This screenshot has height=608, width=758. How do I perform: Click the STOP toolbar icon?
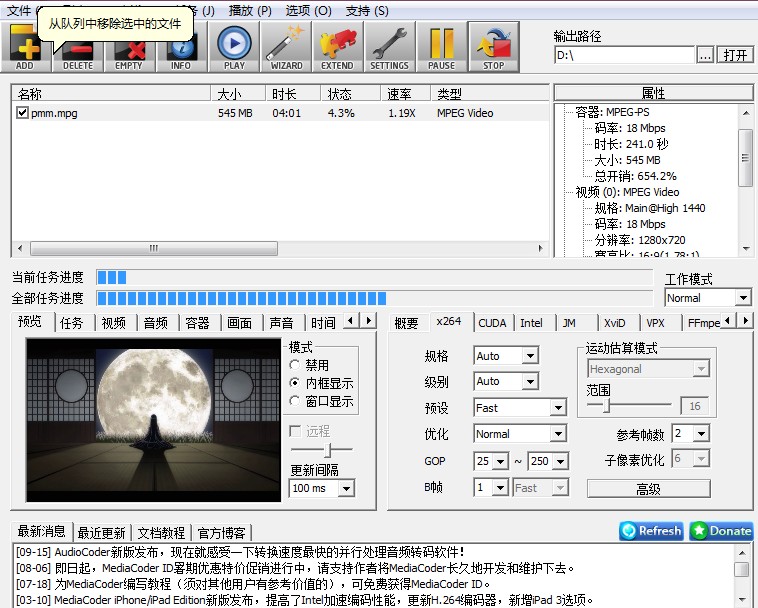coord(494,47)
